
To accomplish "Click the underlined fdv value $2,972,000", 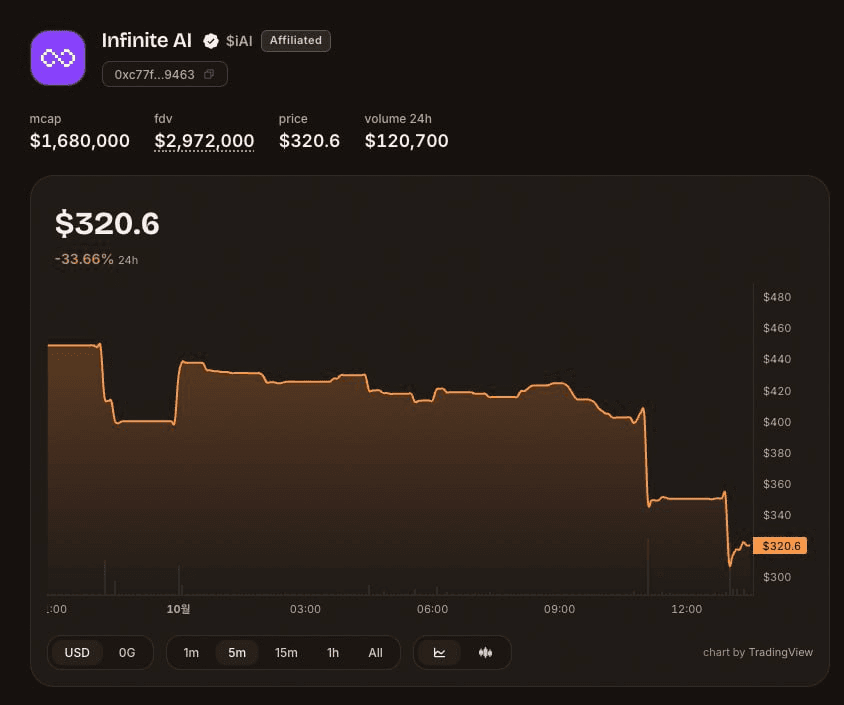I will click(204, 141).
